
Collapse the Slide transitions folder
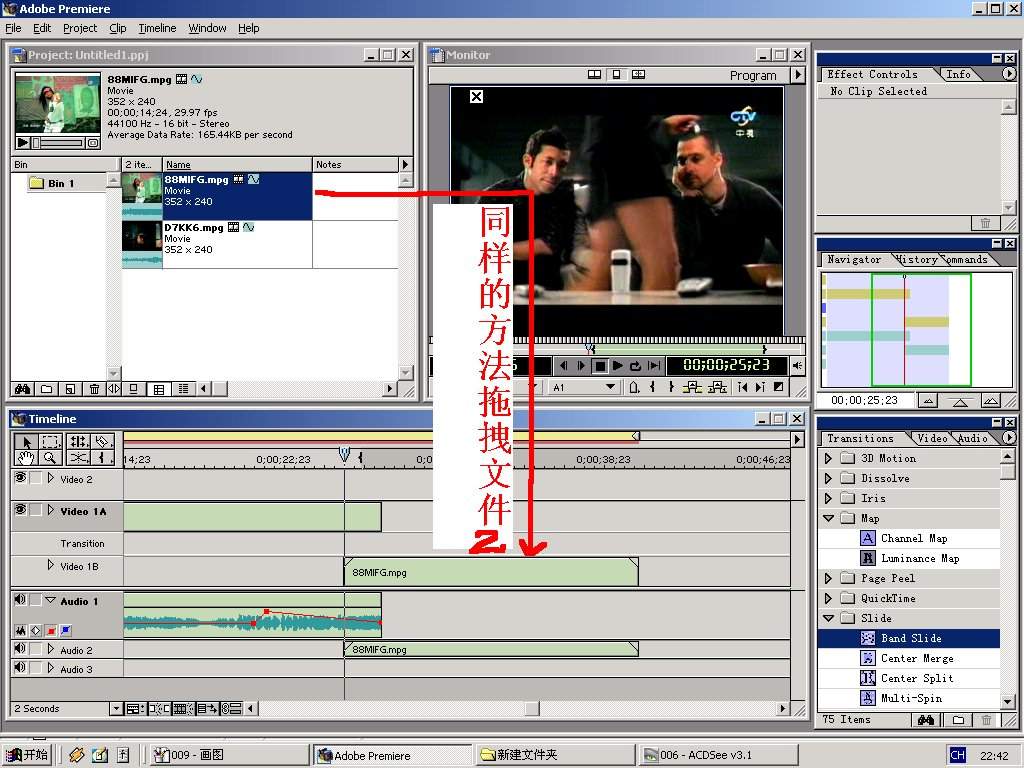(828, 618)
